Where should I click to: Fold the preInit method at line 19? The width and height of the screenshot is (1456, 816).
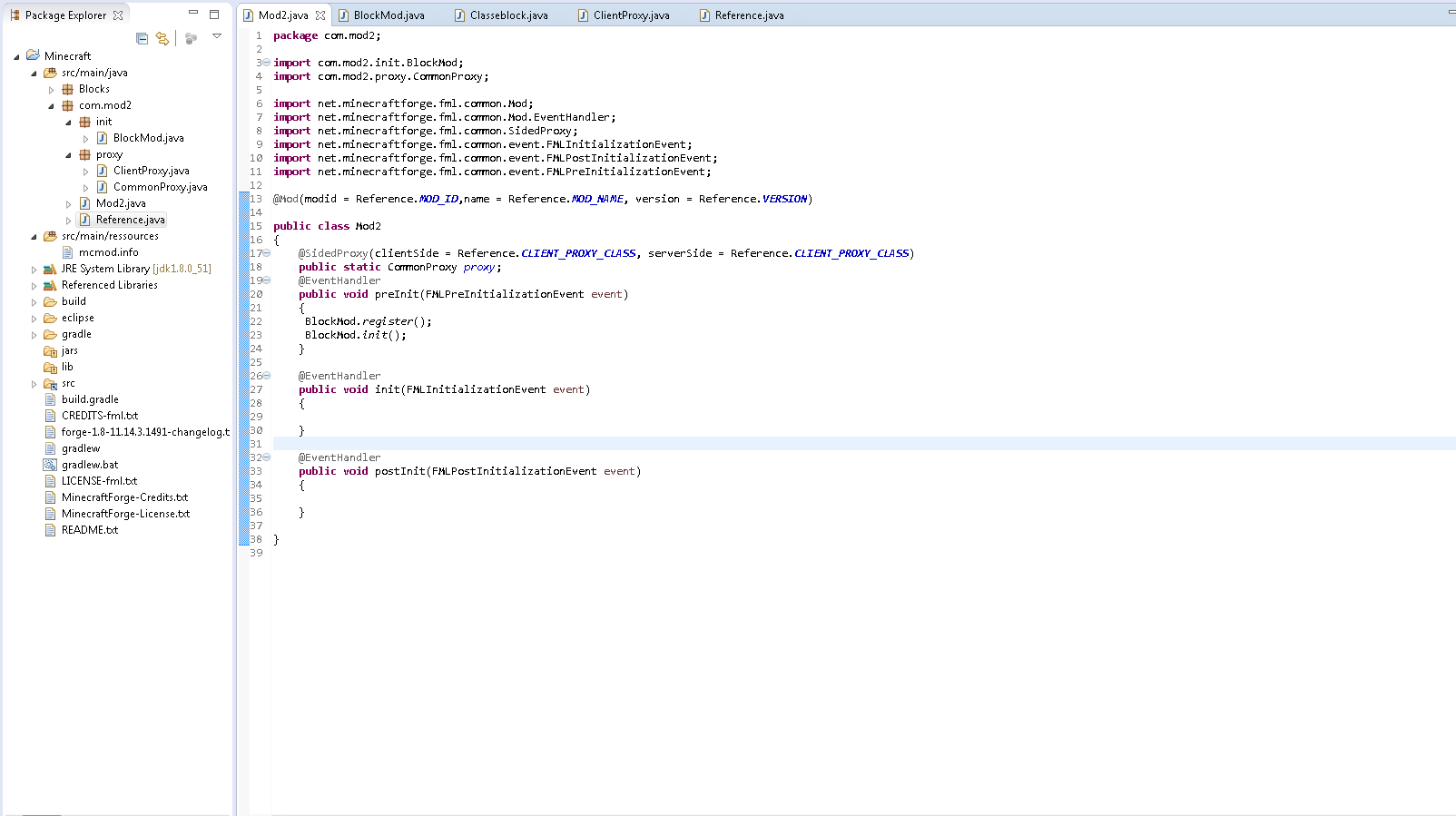[266, 280]
